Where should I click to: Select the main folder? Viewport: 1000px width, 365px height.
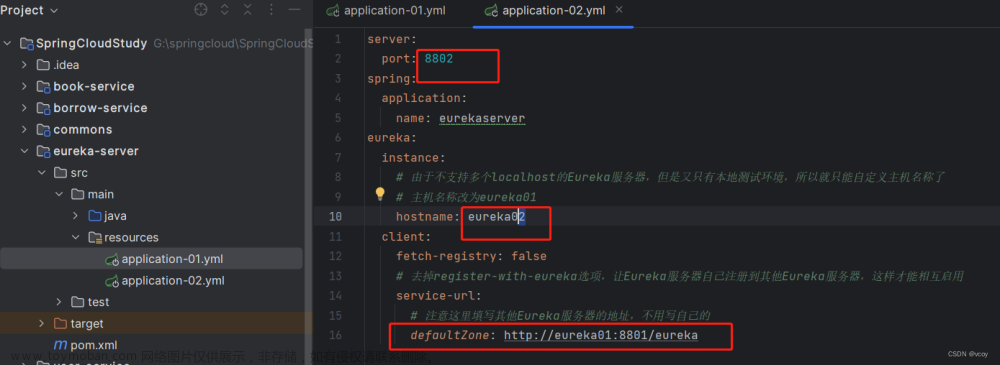[x=101, y=194]
